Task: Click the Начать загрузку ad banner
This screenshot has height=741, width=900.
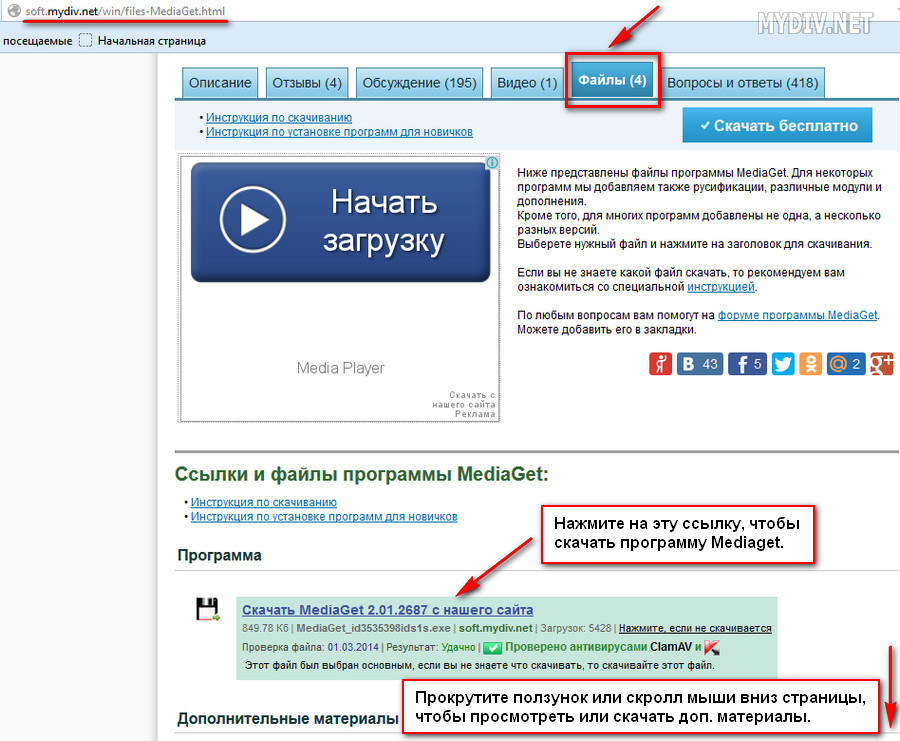Action: click(340, 222)
